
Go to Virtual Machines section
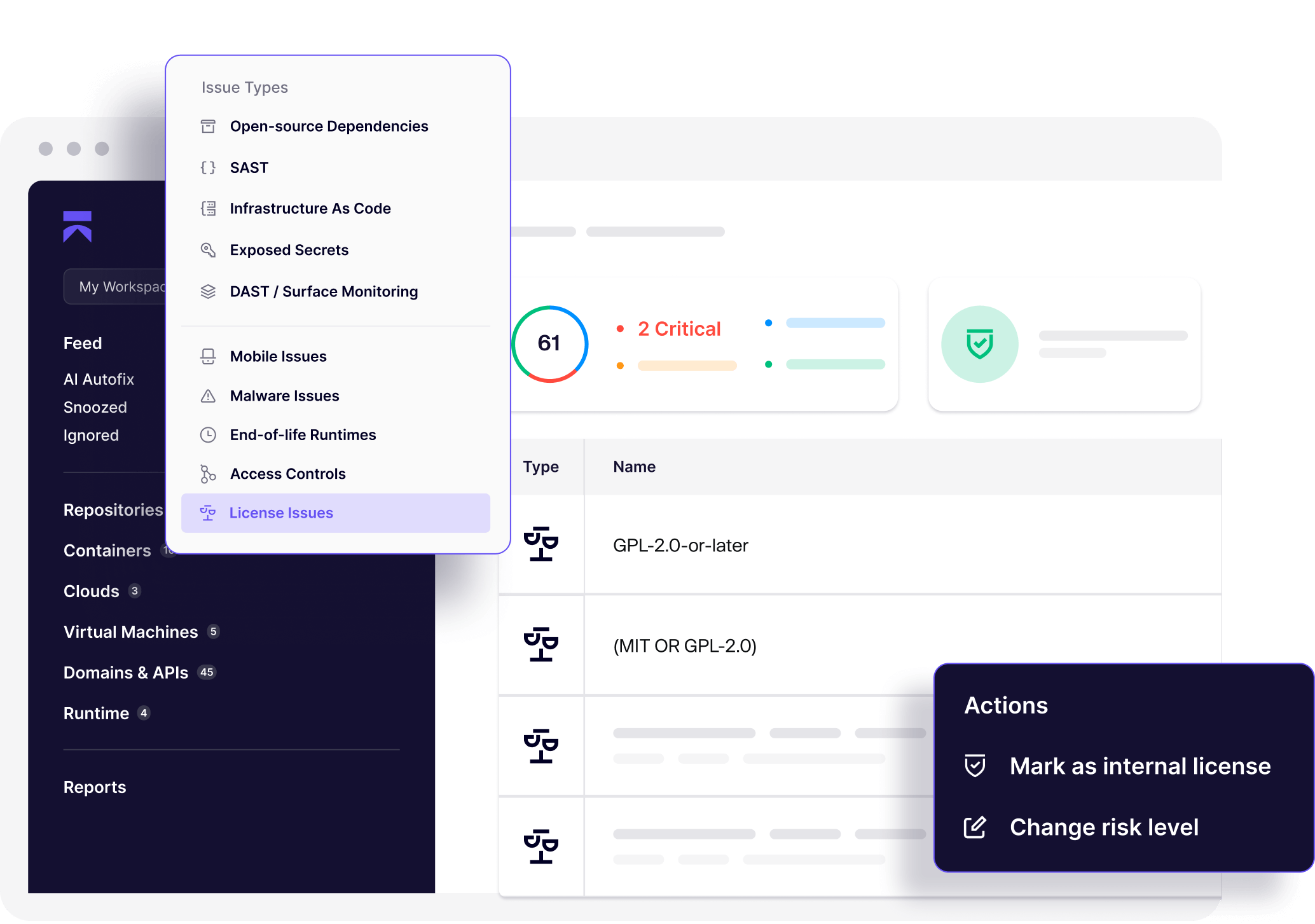coord(131,632)
